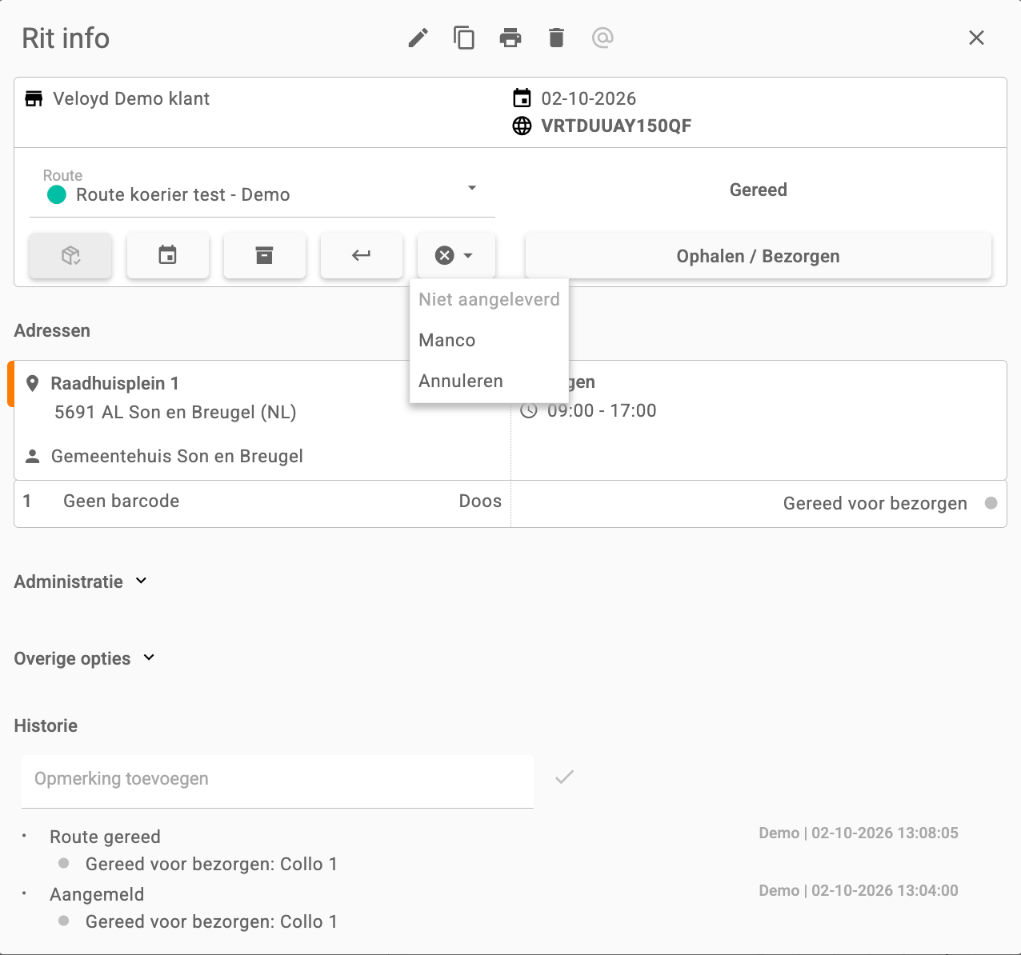
Task: Expand the Administratie section
Action: [x=81, y=581]
